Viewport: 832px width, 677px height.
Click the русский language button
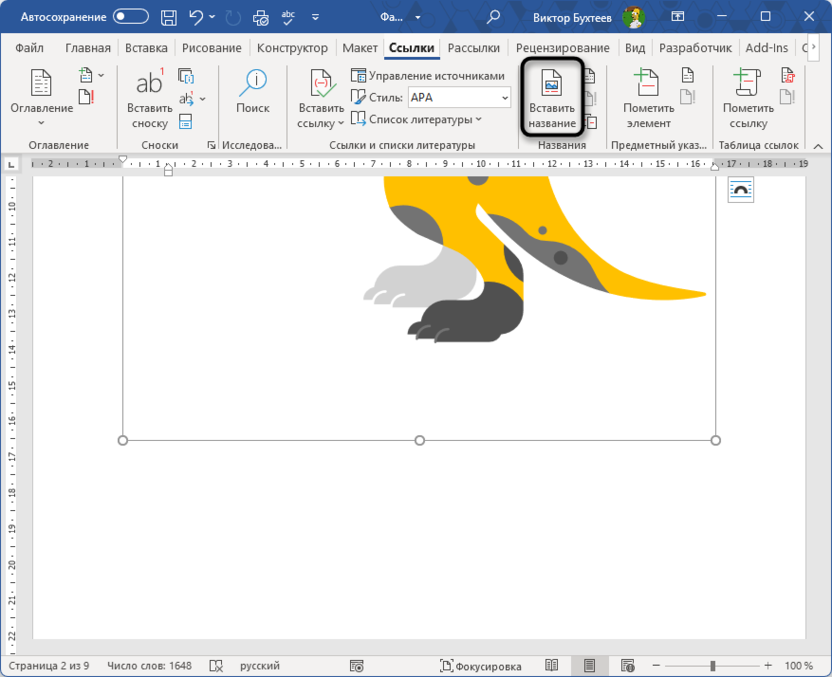259,666
